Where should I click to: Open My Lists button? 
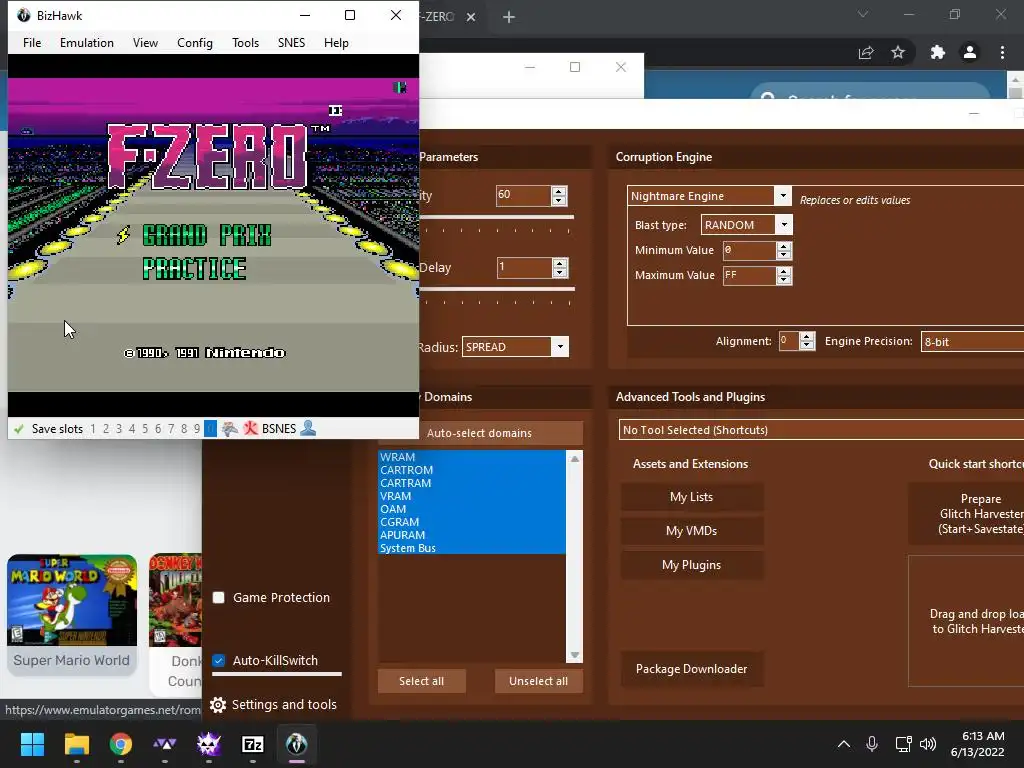click(692, 497)
